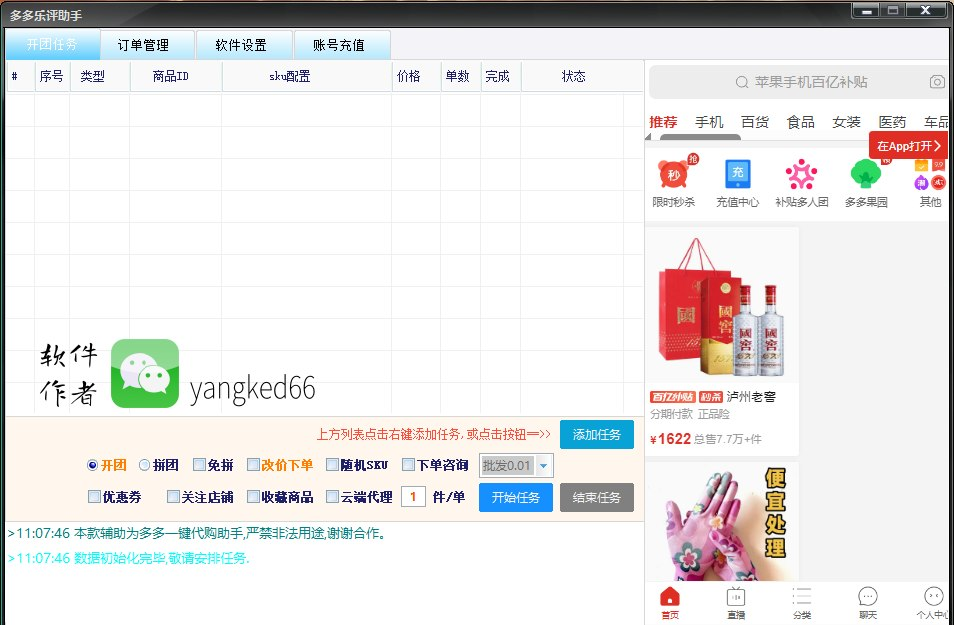Select the 拼团 radio button
Image resolution: width=954 pixels, height=625 pixels.
pyautogui.click(x=145, y=465)
